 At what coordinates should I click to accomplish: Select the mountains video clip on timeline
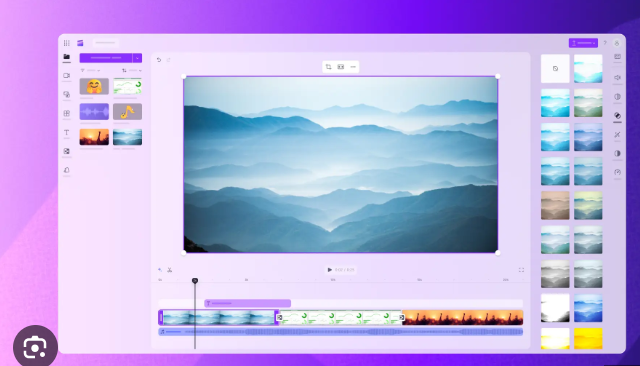pyautogui.click(x=218, y=317)
